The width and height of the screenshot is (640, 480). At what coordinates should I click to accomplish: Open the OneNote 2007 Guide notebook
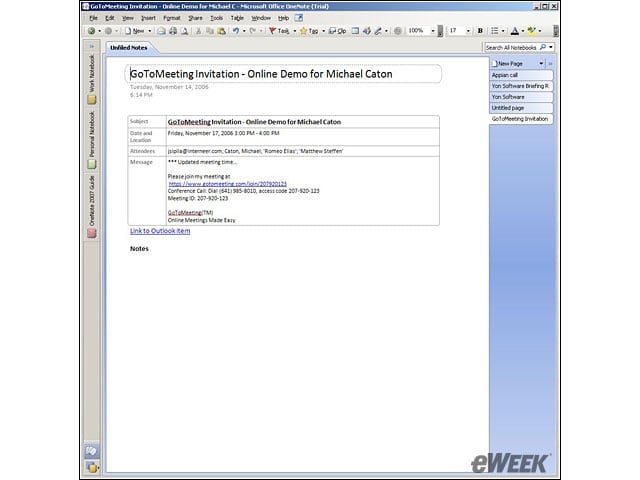pyautogui.click(x=92, y=207)
